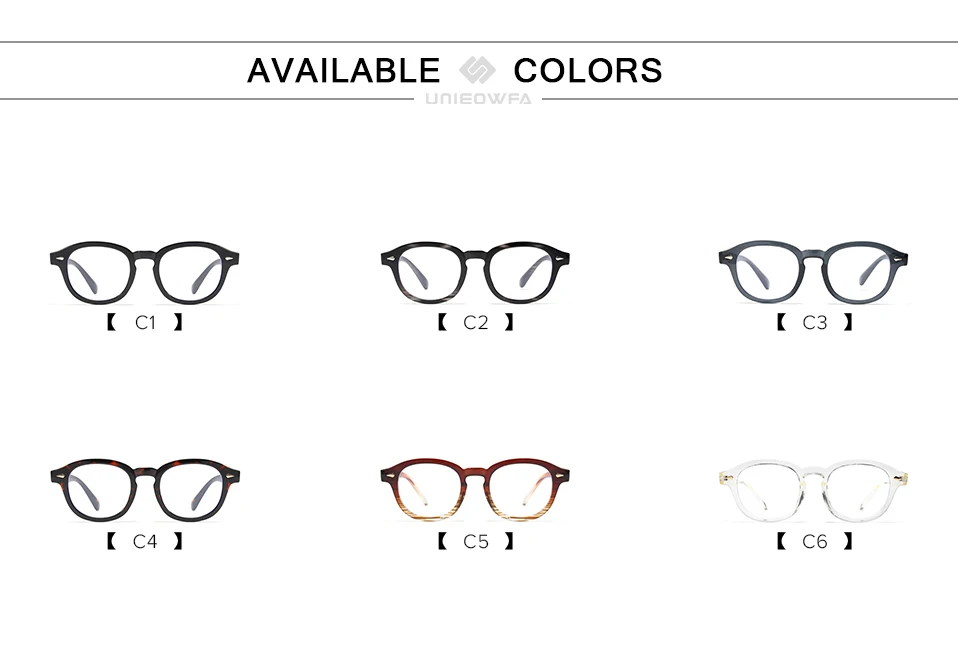Image resolution: width=958 pixels, height=658 pixels.
Task: Click the word COLORS in the heading
Action: (x=588, y=70)
